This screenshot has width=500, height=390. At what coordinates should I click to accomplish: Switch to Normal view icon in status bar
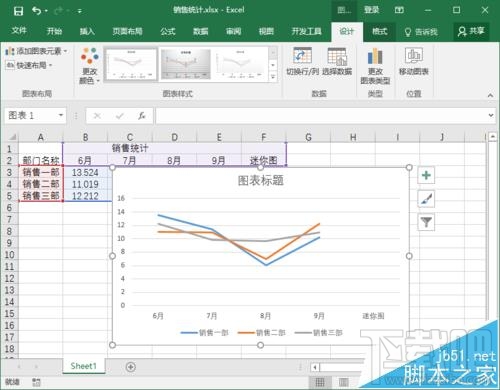320,382
